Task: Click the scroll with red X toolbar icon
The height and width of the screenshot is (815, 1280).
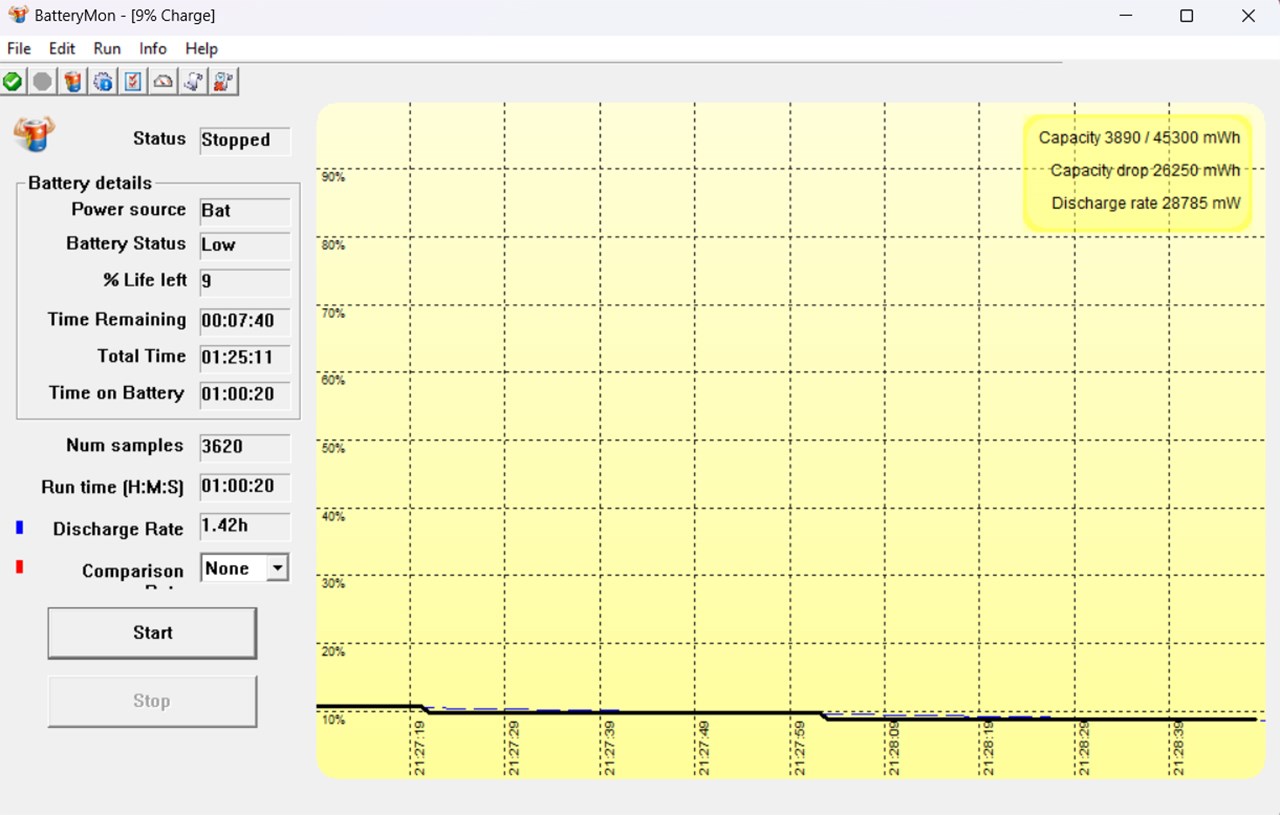Action: pyautogui.click(x=224, y=81)
